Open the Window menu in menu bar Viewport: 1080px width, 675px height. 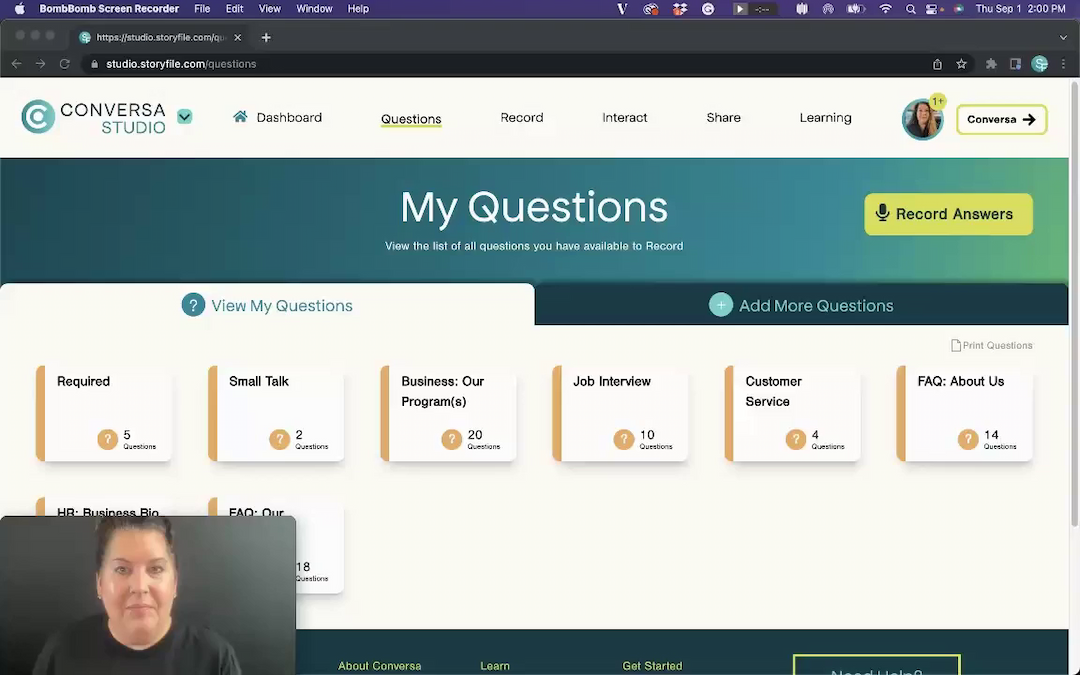314,9
